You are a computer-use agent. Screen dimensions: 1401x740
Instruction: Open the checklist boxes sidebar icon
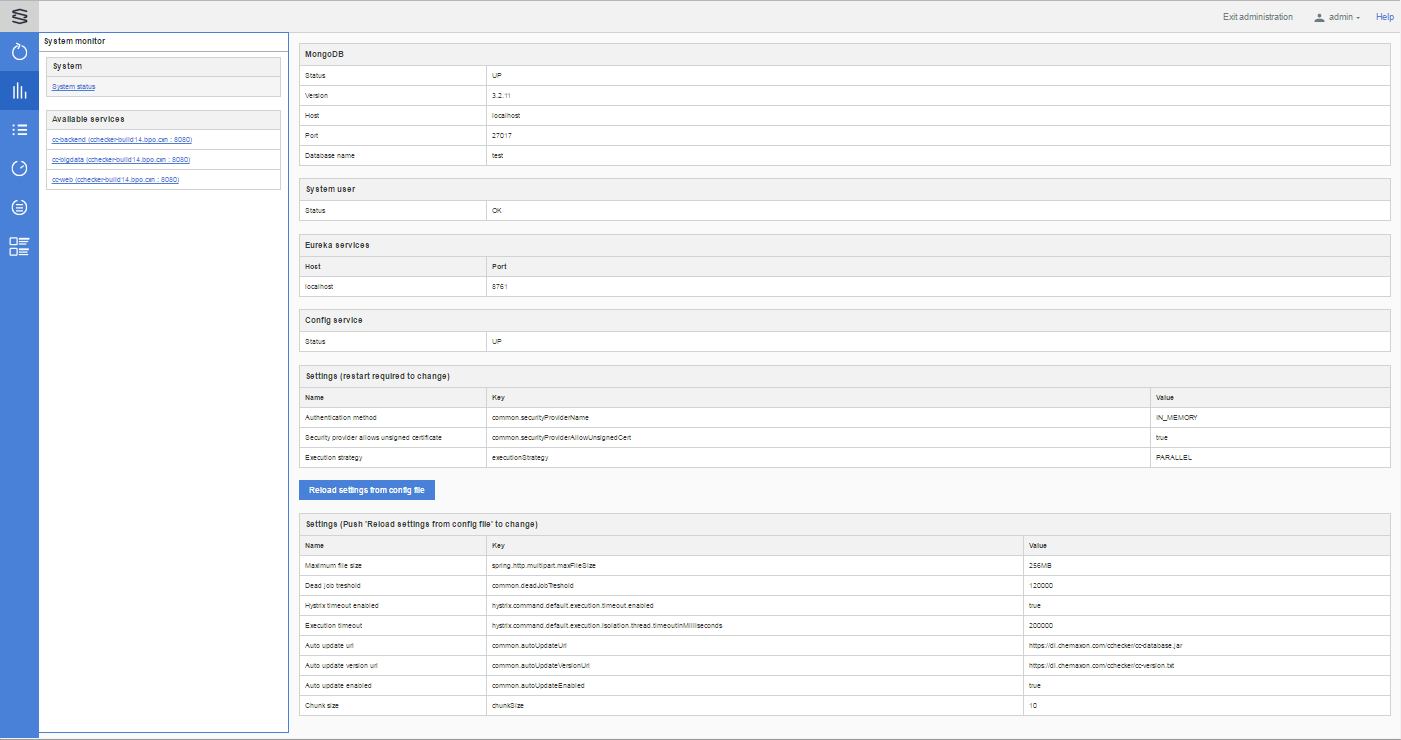(19, 246)
